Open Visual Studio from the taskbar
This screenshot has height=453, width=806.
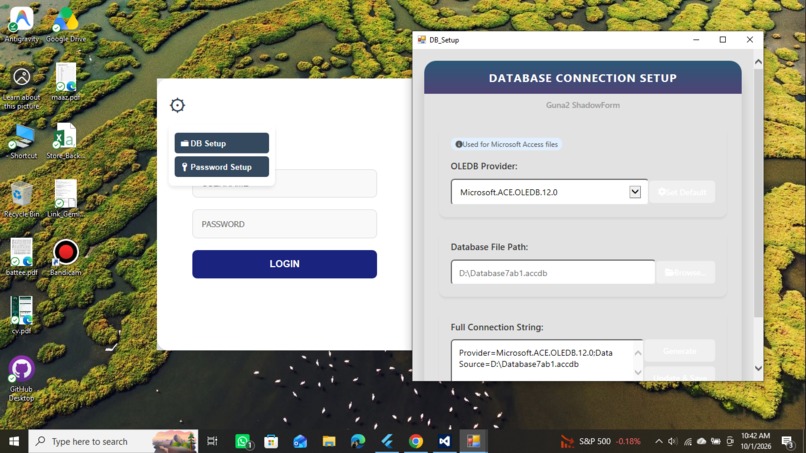click(x=445, y=441)
